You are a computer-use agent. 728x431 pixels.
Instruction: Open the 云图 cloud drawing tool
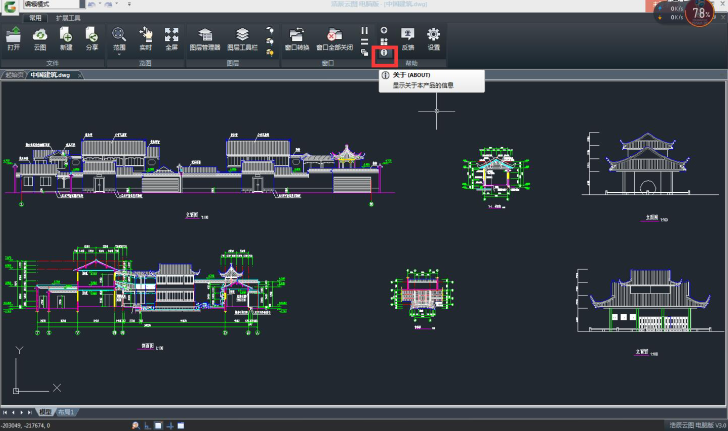pos(40,39)
